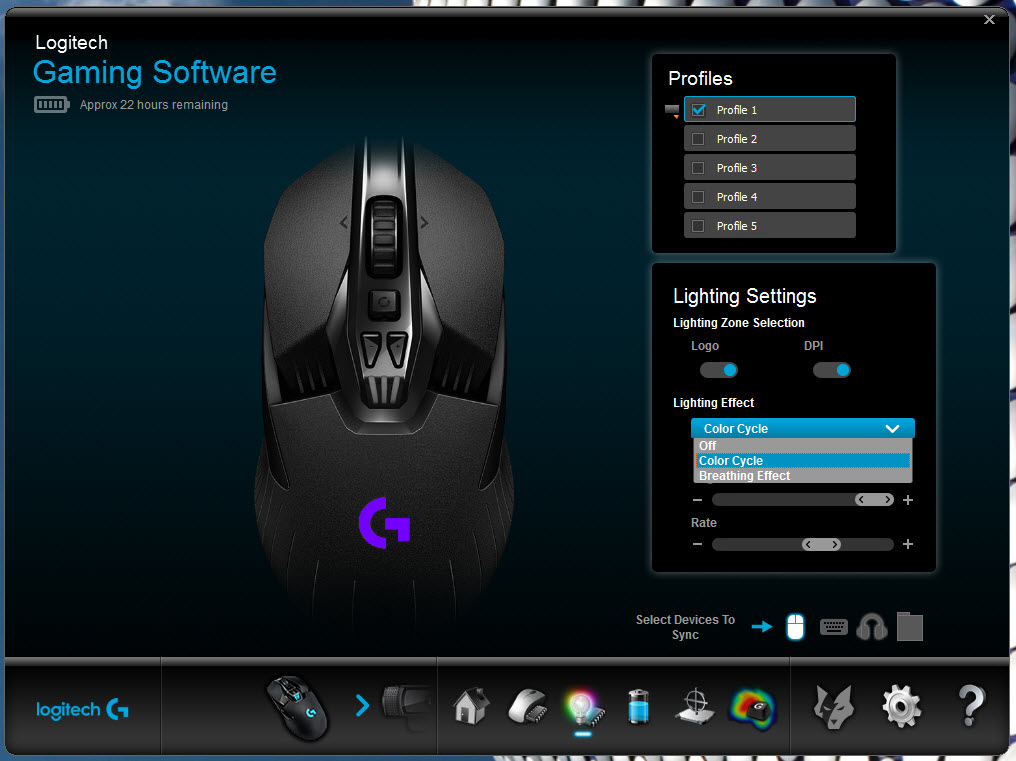The image size is (1016, 761).
Task: Close the Logitech Gaming Software window
Action: 989,19
